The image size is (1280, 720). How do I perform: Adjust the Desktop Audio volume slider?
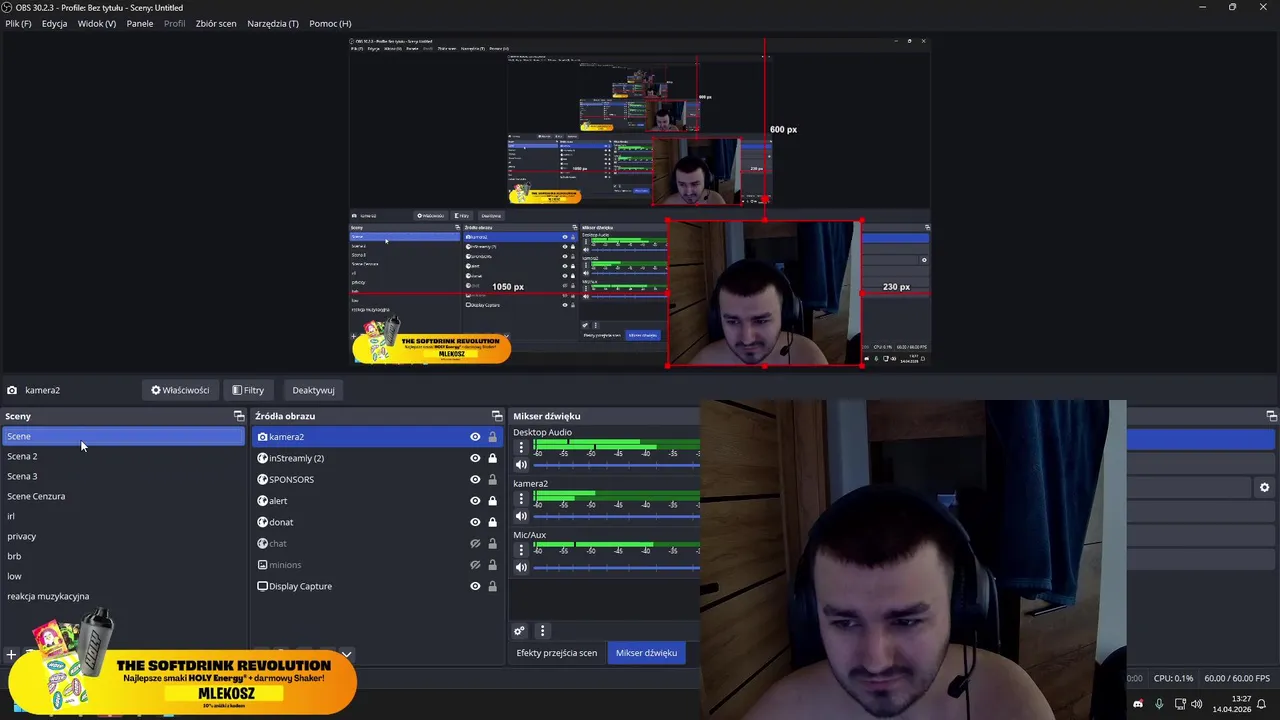pyautogui.click(x=616, y=465)
